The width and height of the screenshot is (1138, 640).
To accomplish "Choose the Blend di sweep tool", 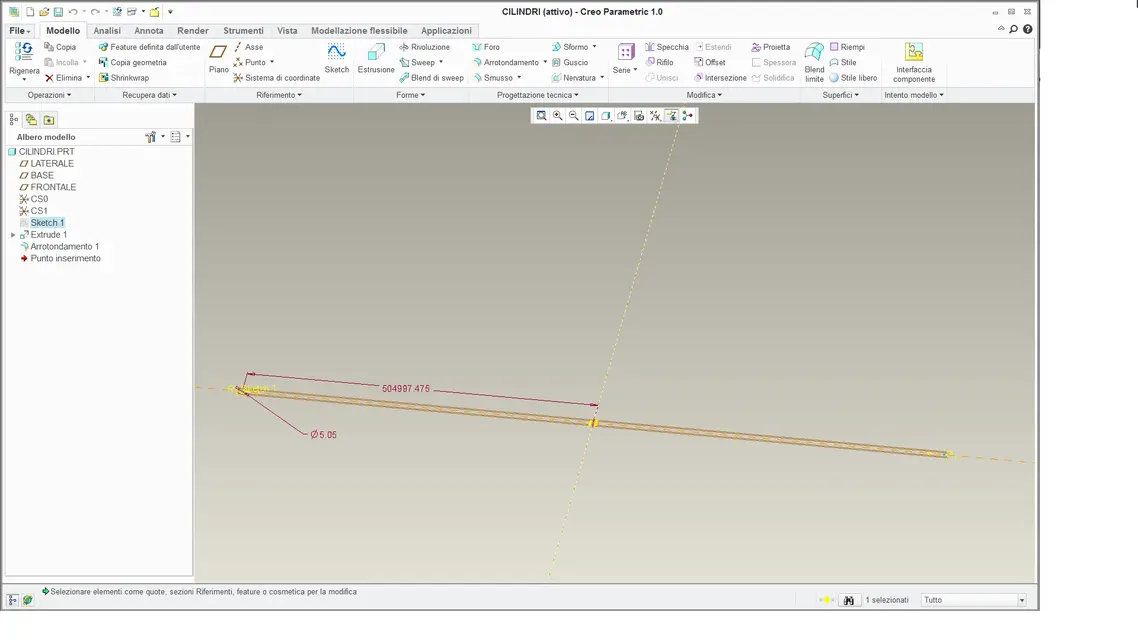I will [x=431, y=78].
